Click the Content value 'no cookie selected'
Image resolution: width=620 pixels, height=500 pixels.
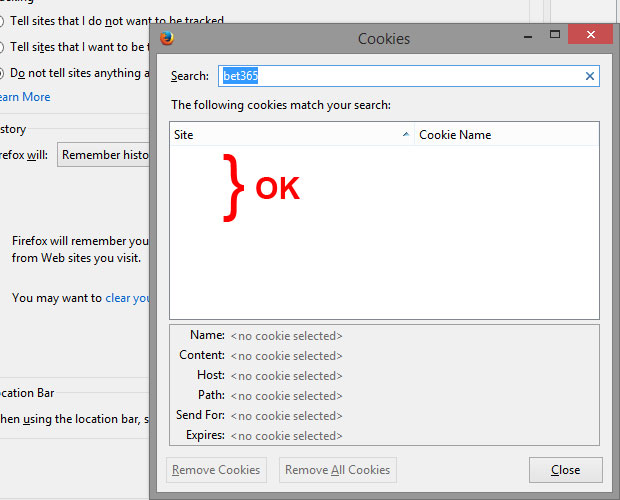[x=286, y=356]
